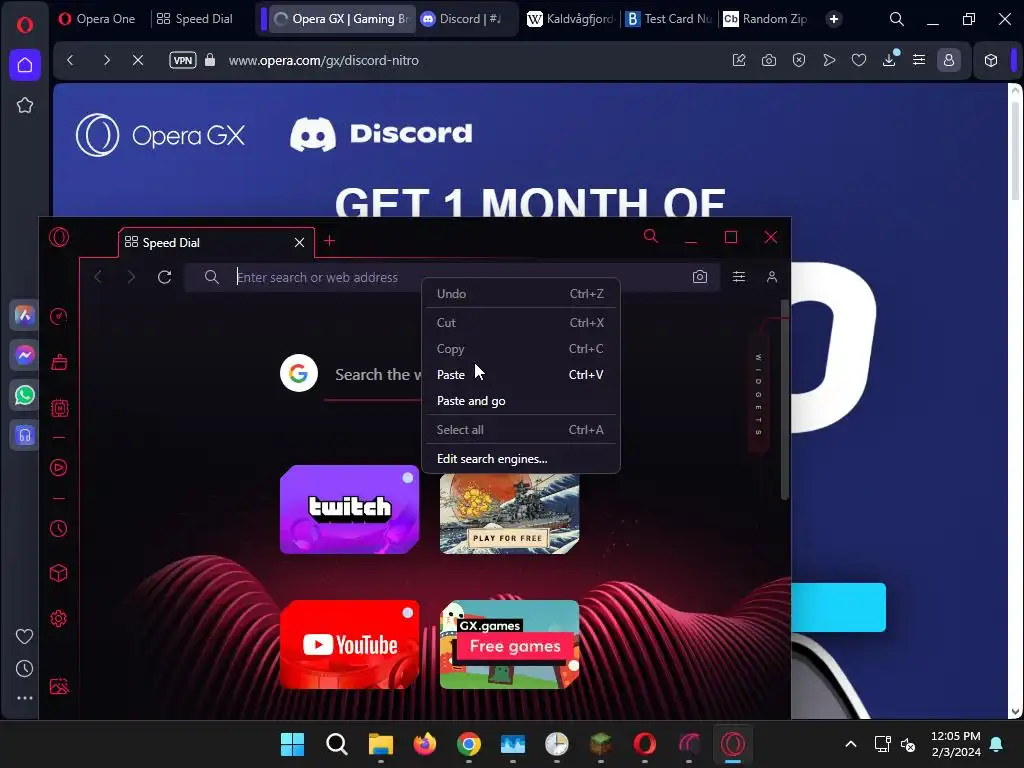Switch to the Random Zip tab
This screenshot has width=1024, height=768.
tap(765, 19)
